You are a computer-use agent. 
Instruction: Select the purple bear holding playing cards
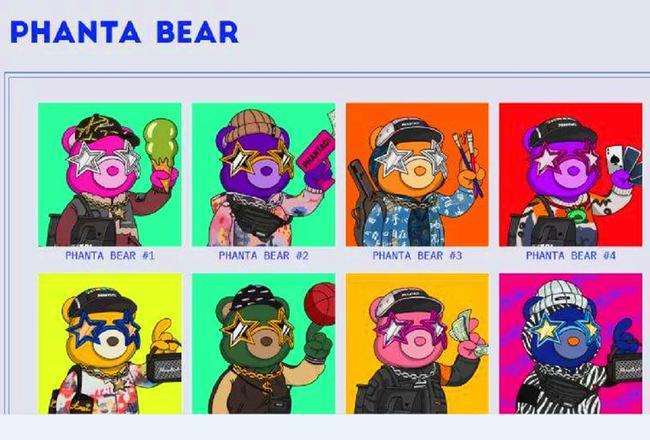click(x=570, y=175)
